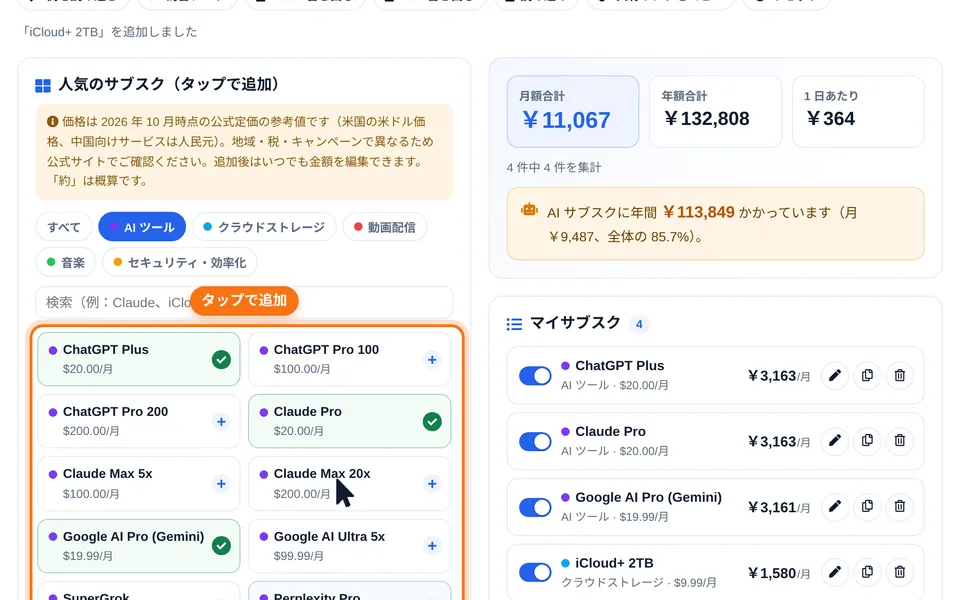Click the マイサブスク count badge 4
The height and width of the screenshot is (600, 960).
pyautogui.click(x=639, y=324)
